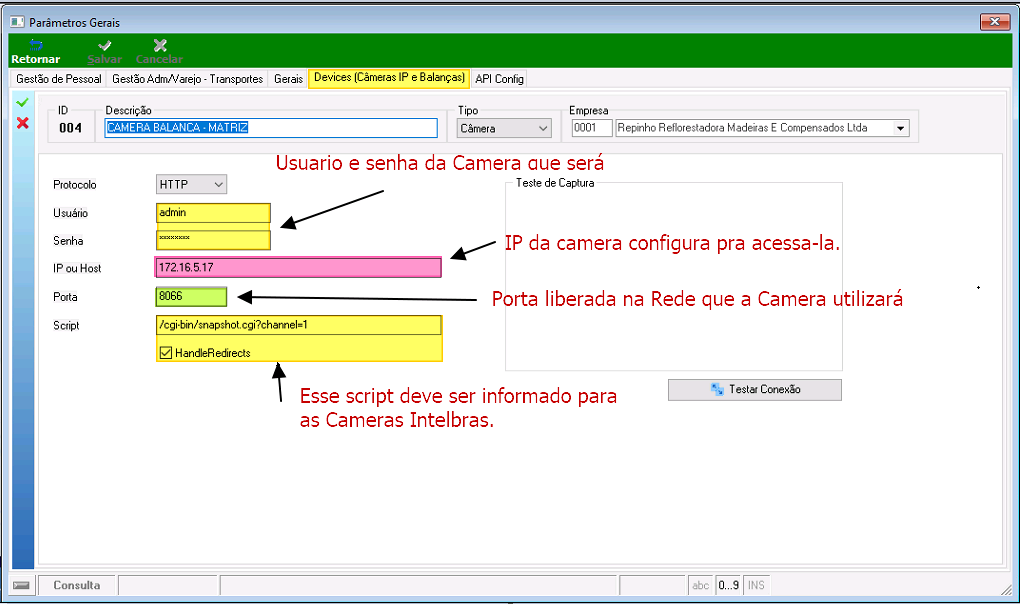
Task: Click the Usuário field with admin
Action: [x=213, y=213]
